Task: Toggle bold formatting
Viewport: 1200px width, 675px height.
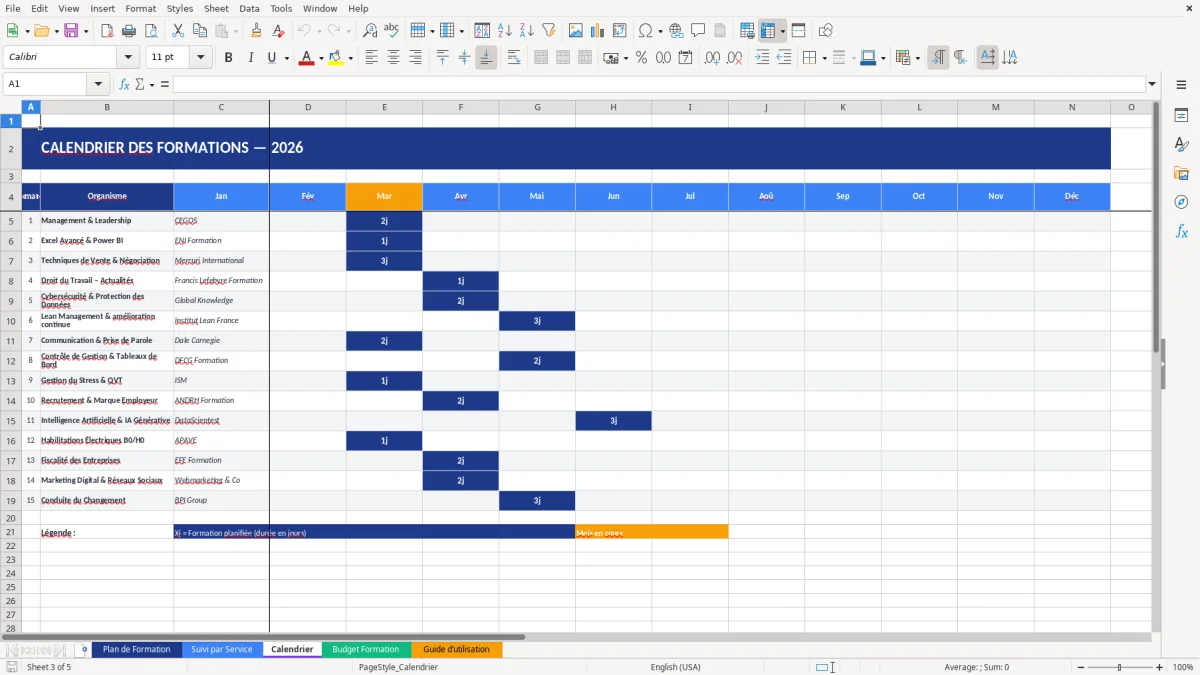Action: coord(228,57)
